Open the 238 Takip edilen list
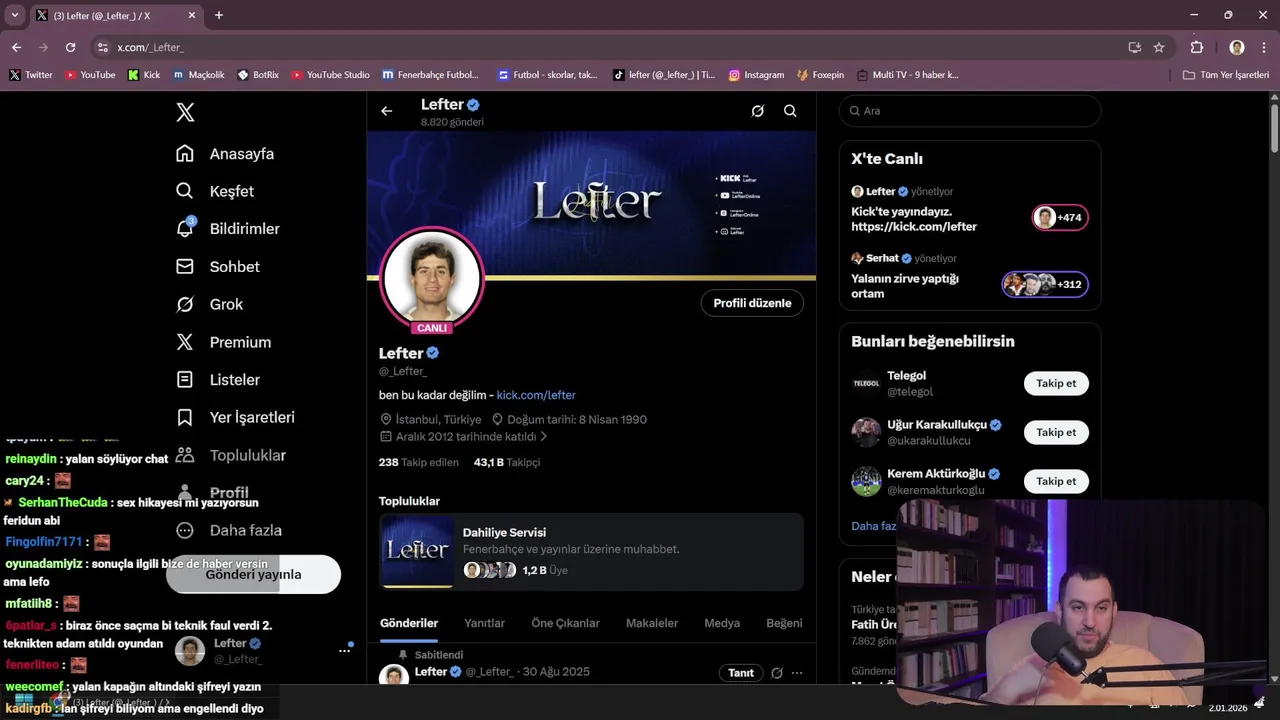The height and width of the screenshot is (720, 1280). pos(418,462)
